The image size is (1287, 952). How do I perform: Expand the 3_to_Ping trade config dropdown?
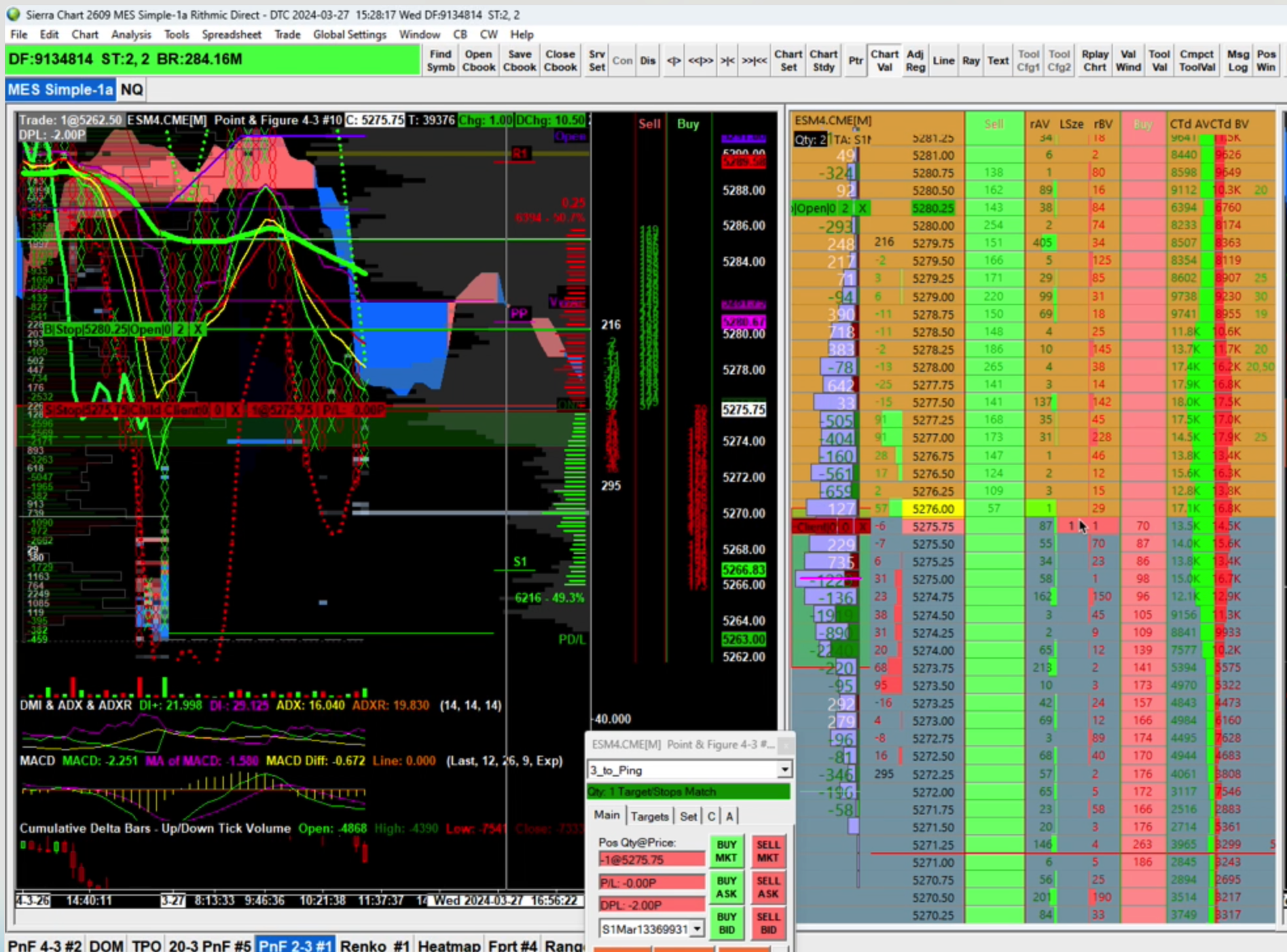tap(784, 769)
